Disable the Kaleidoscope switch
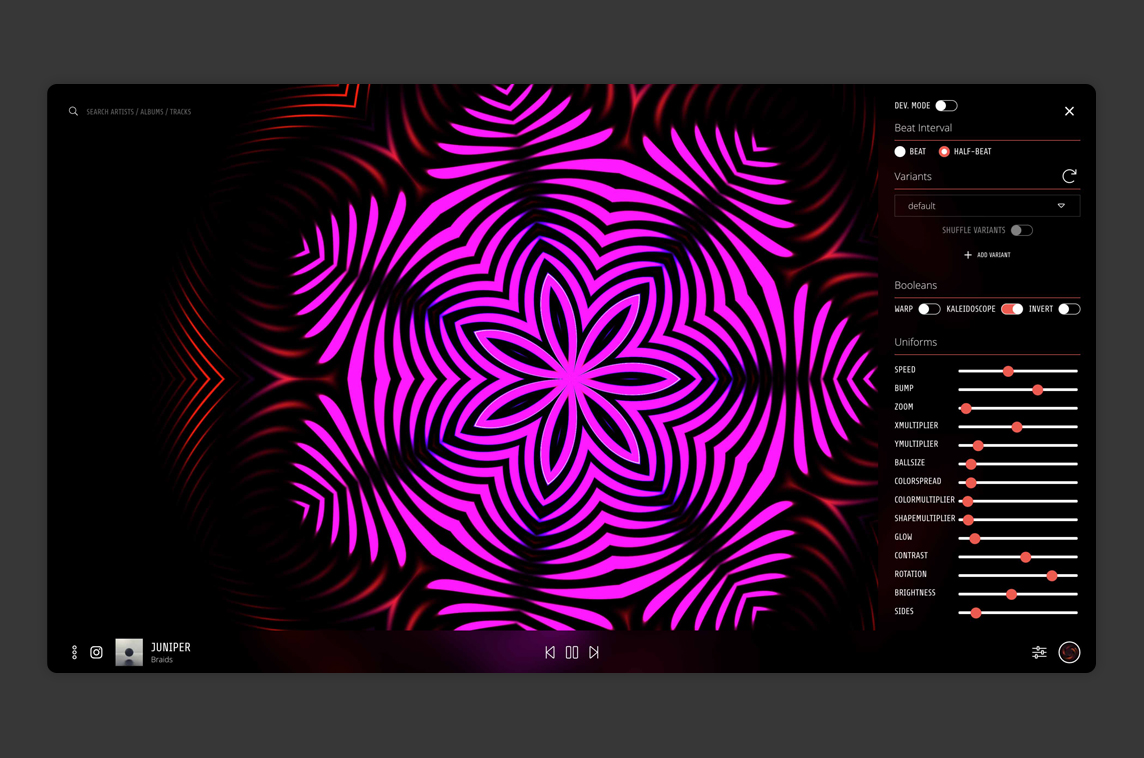 pyautogui.click(x=1012, y=309)
